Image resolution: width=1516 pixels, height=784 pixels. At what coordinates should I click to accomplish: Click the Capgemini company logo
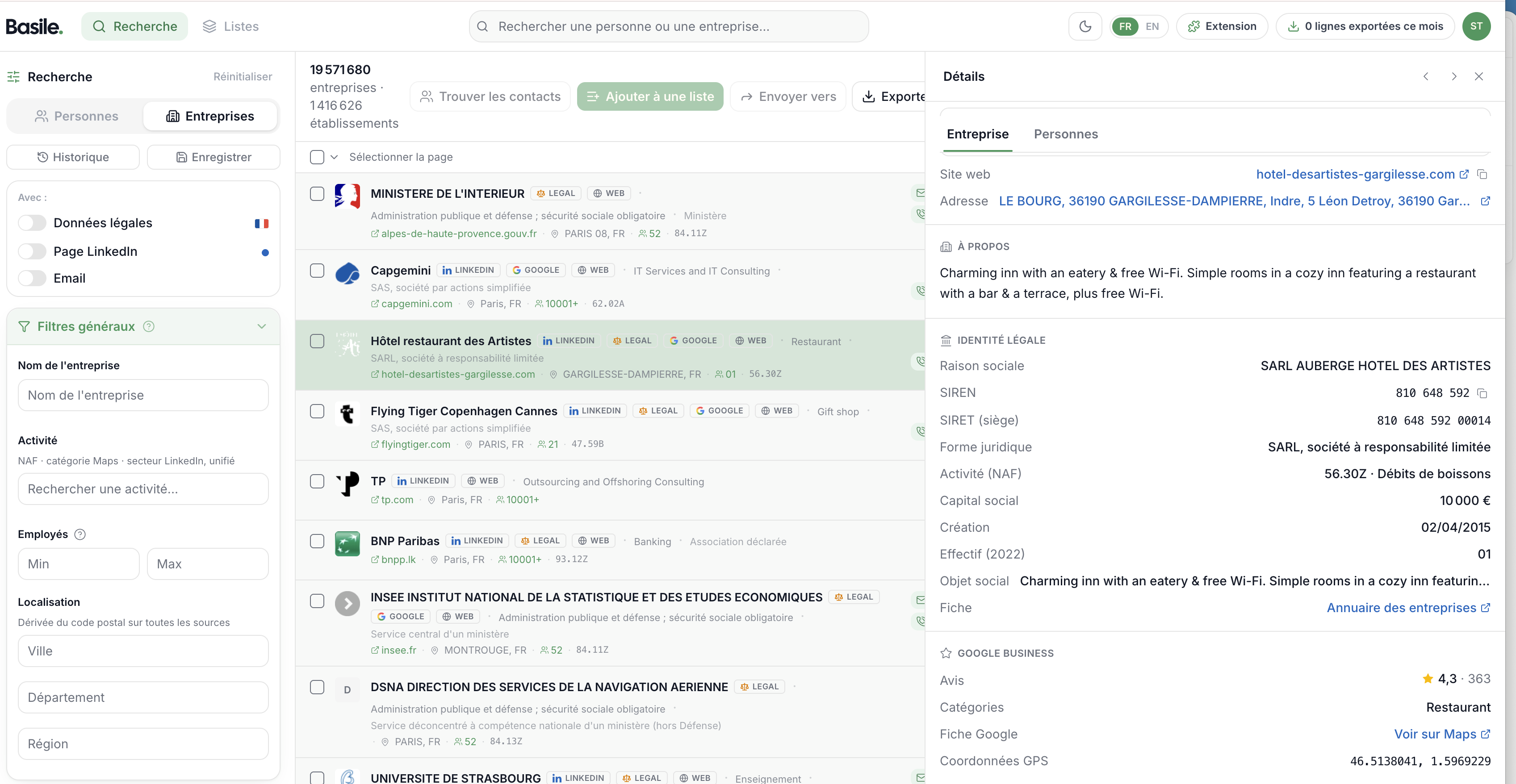pyautogui.click(x=347, y=274)
